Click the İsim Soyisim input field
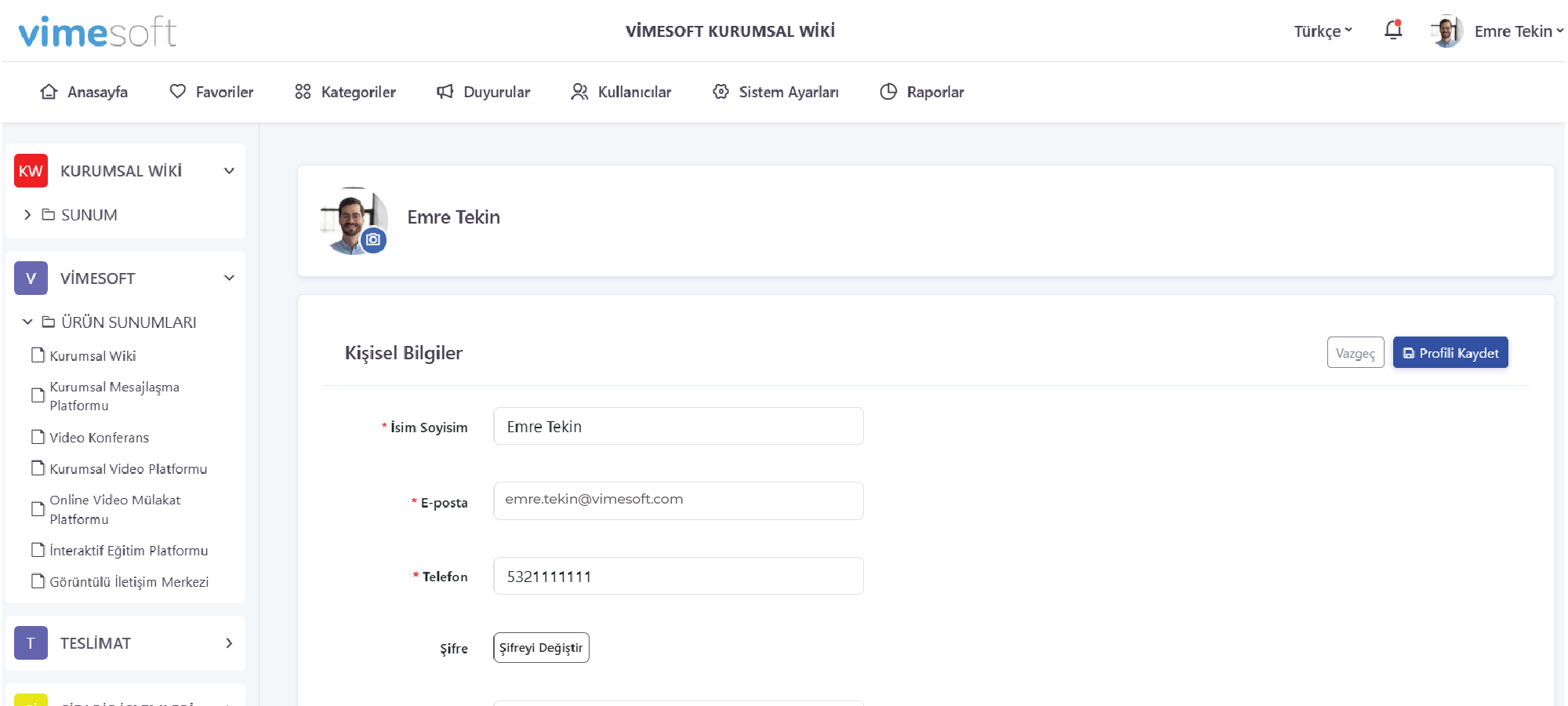 point(678,426)
